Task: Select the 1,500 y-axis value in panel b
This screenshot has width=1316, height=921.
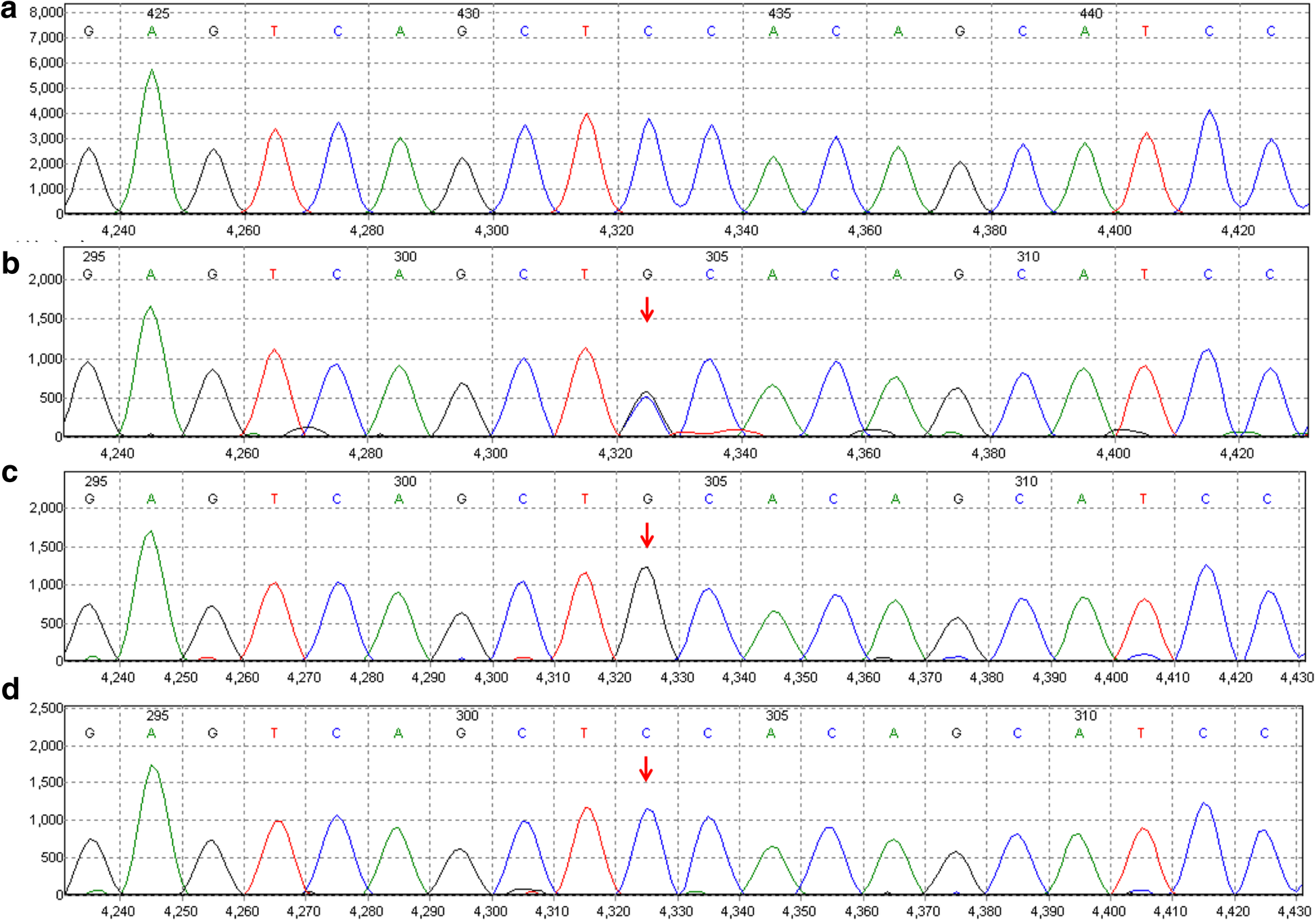Action: [x=45, y=319]
